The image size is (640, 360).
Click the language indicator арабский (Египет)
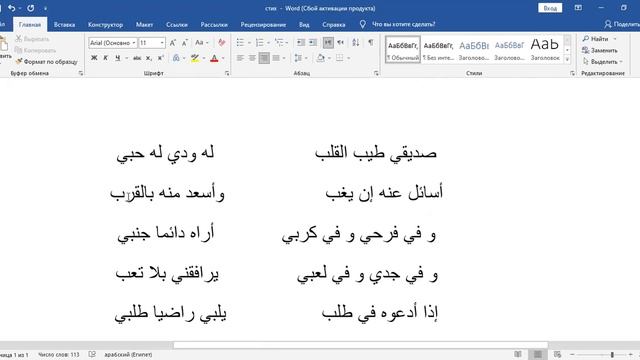[128, 354]
